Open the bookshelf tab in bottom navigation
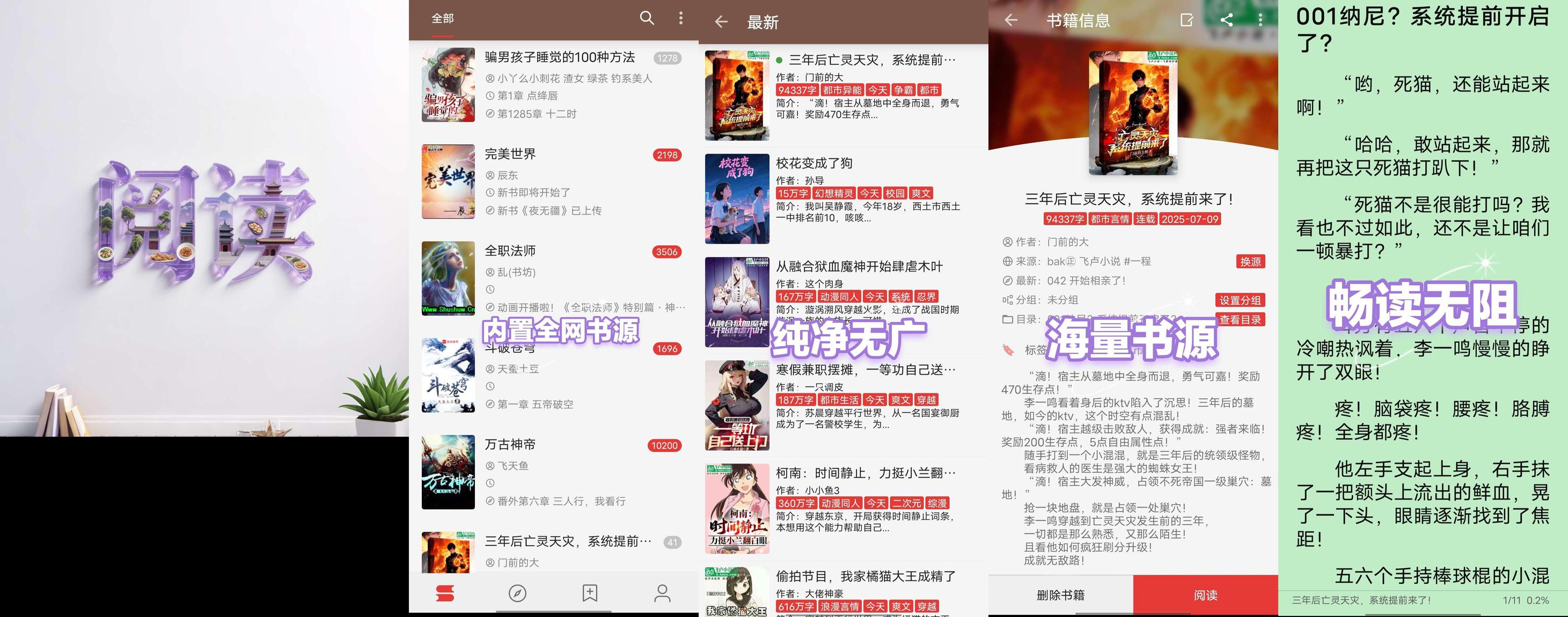 445,593
